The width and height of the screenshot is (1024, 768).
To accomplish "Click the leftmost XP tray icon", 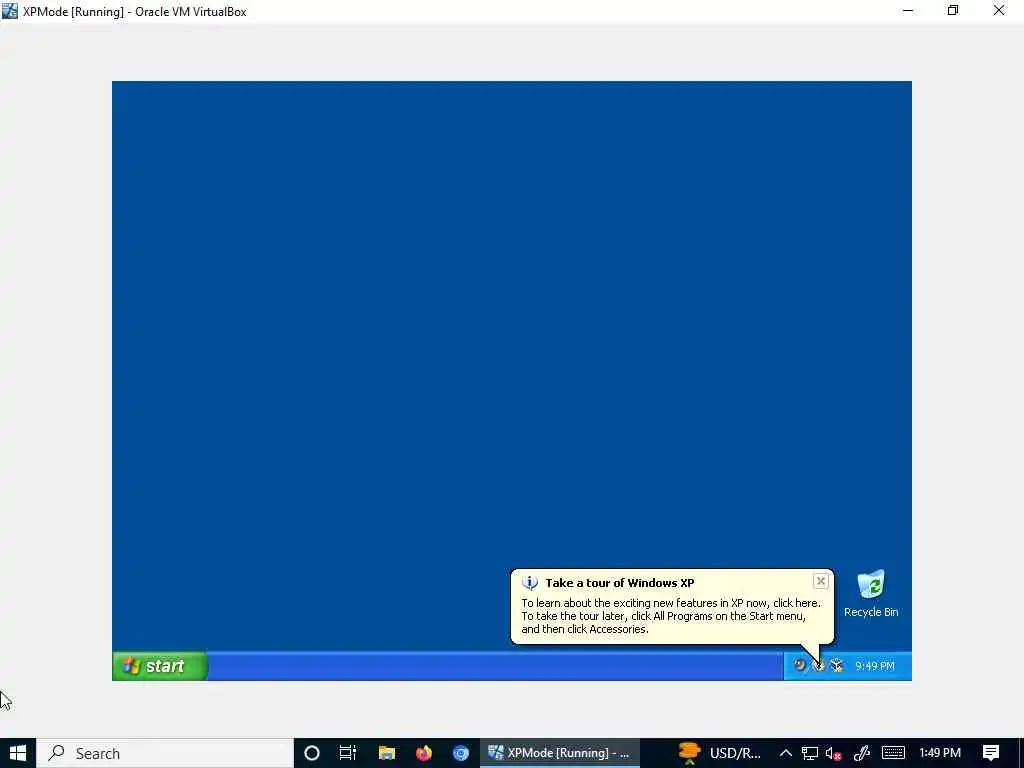I will [800, 665].
